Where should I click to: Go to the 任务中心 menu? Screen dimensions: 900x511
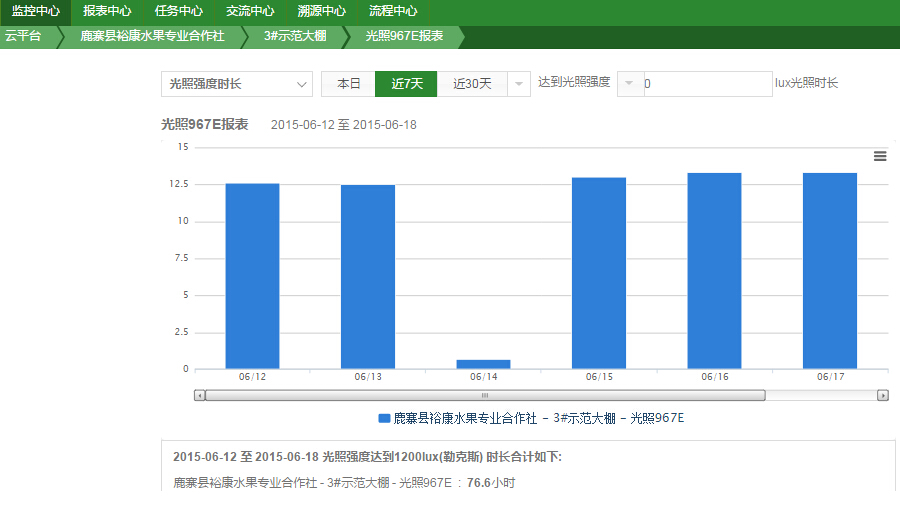pos(179,12)
